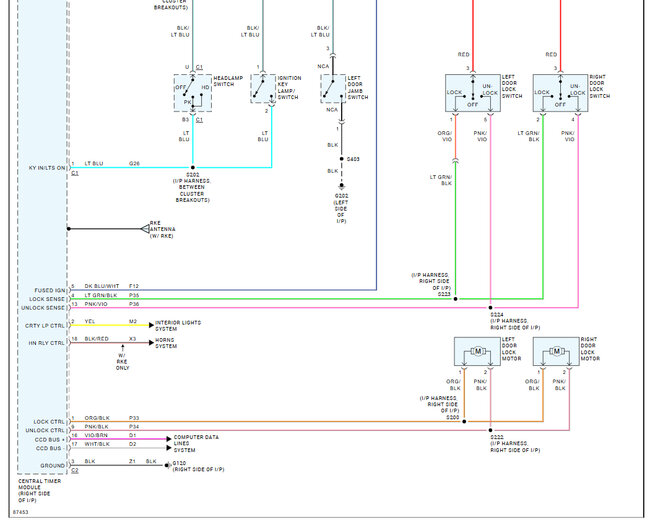Click the left door jamb switch symbol
The width and height of the screenshot is (650, 522).
[333, 88]
